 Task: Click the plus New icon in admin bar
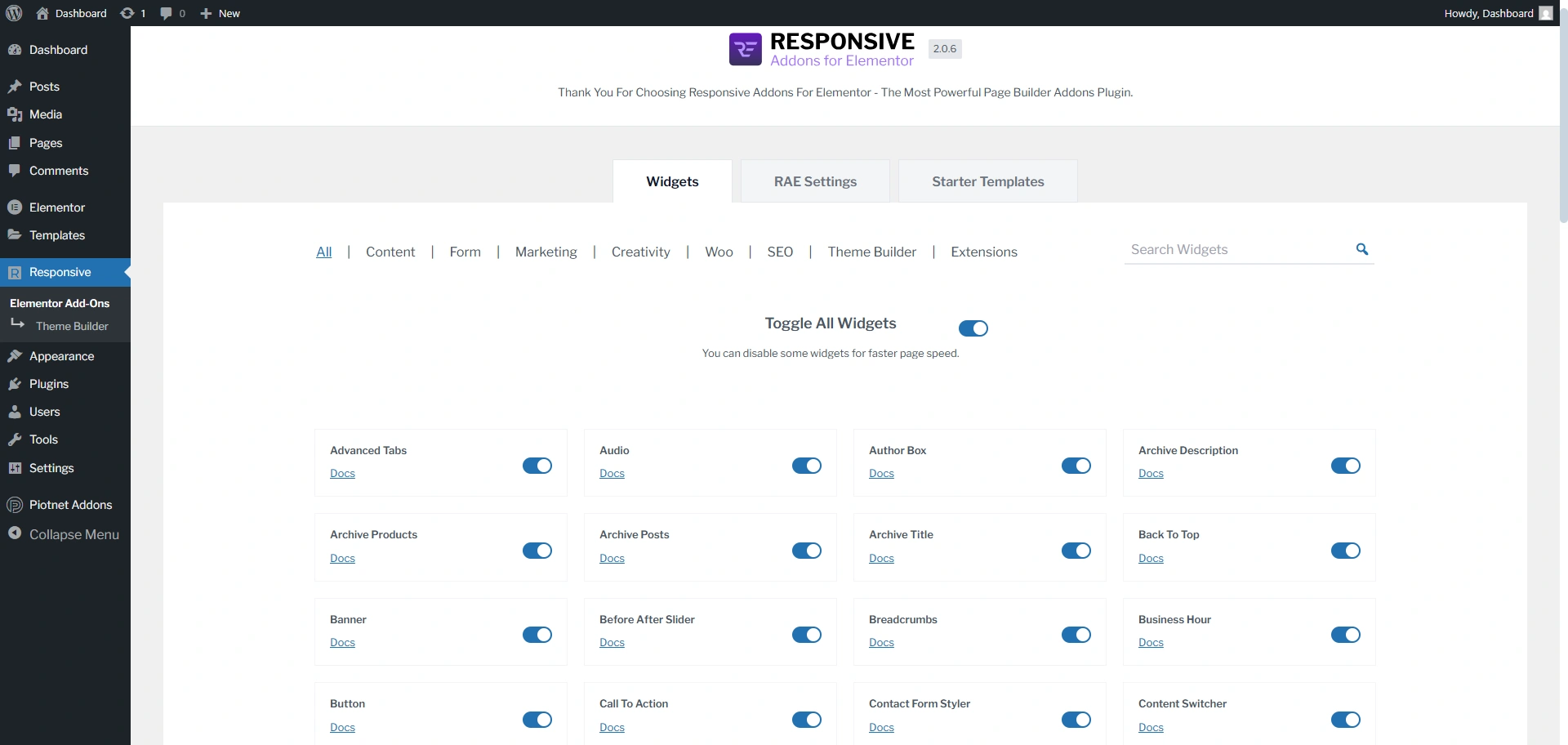[206, 13]
